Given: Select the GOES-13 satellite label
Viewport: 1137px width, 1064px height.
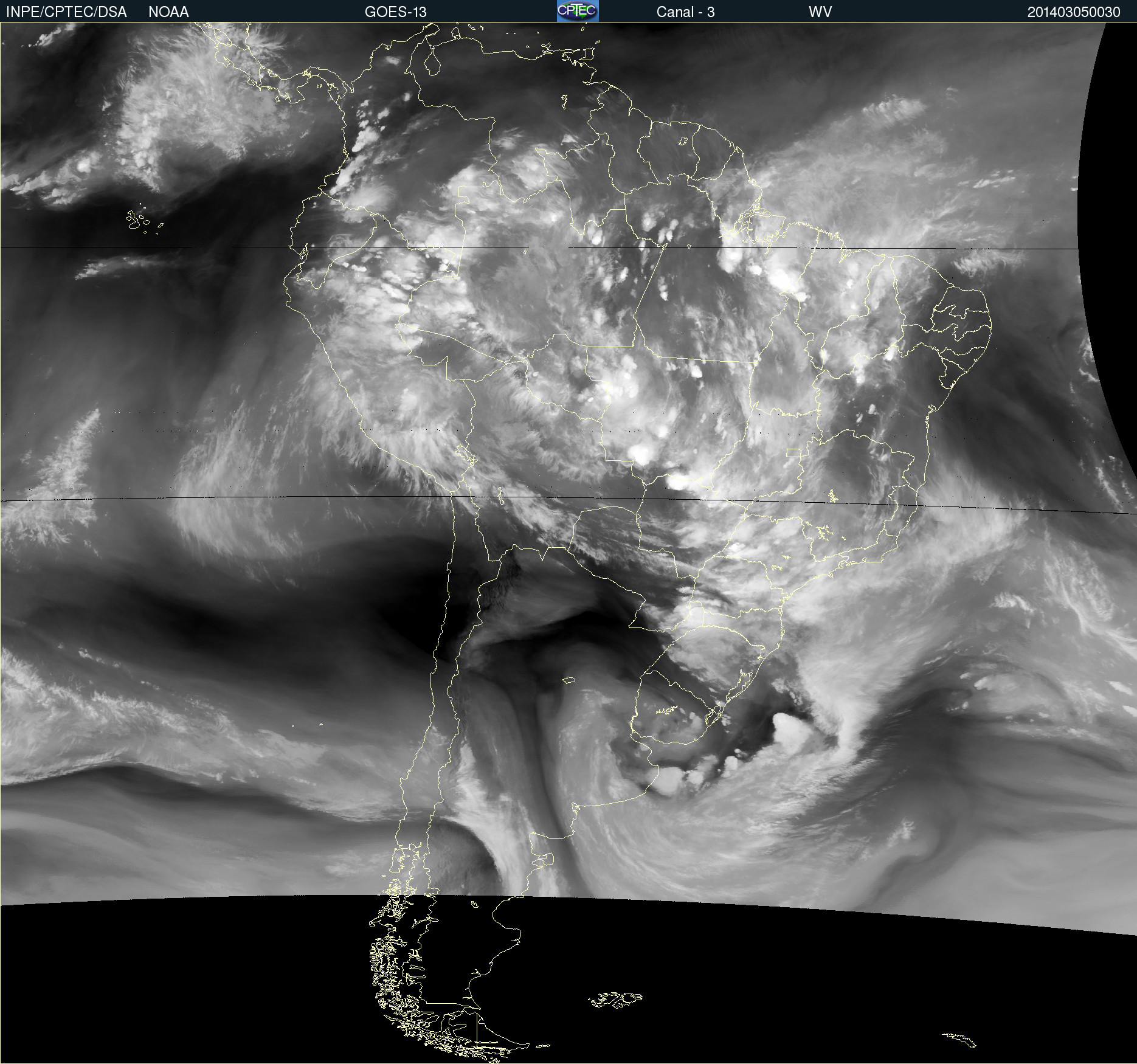Looking at the screenshot, I should click(x=395, y=12).
